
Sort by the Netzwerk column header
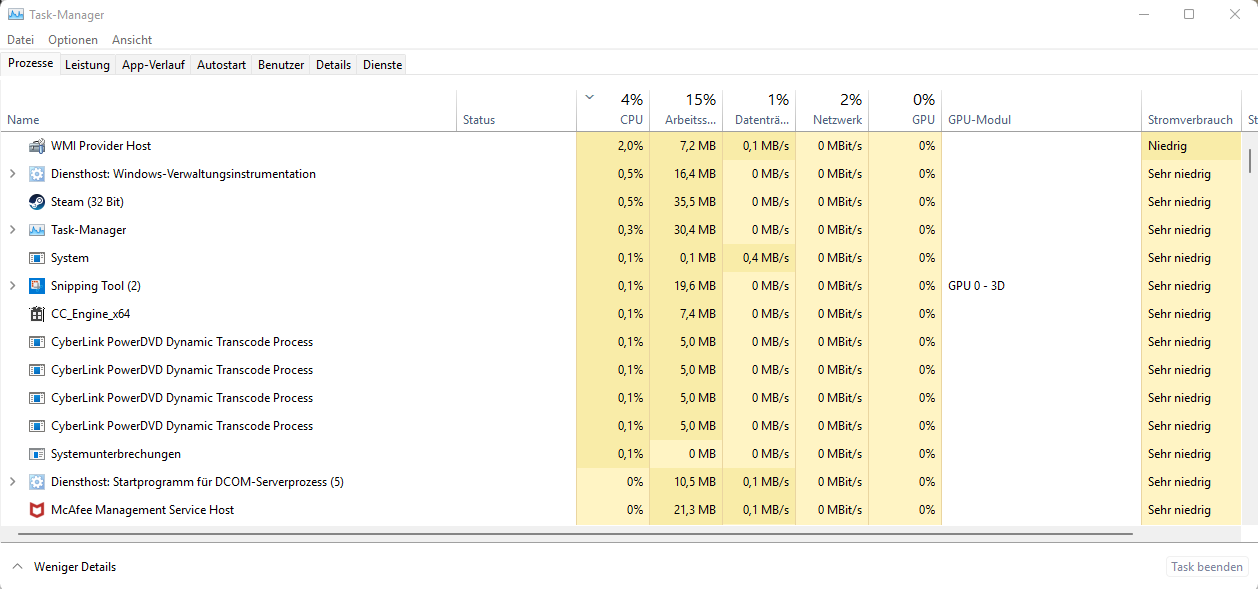[x=832, y=110]
